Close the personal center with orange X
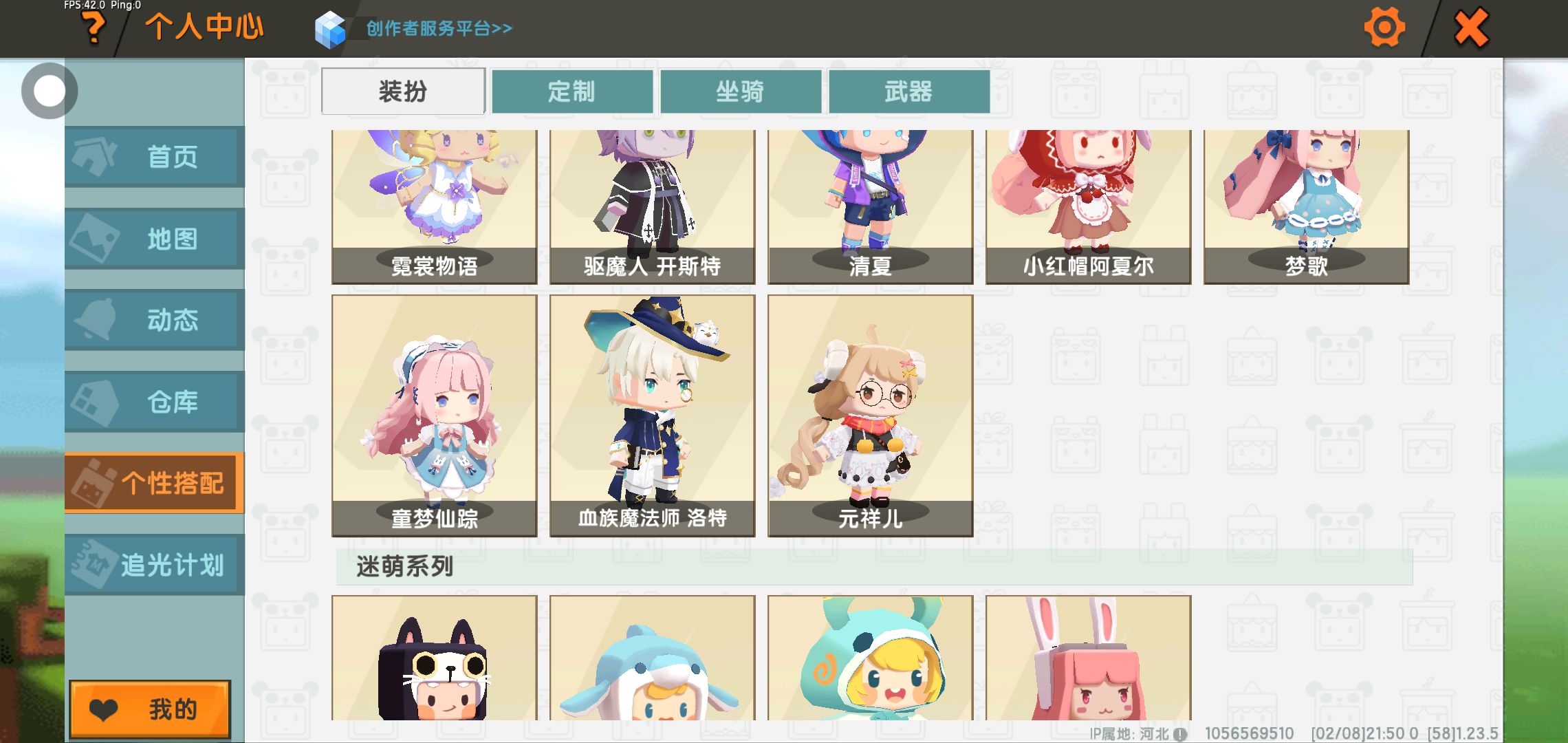This screenshot has height=743, width=1568. [x=1471, y=28]
